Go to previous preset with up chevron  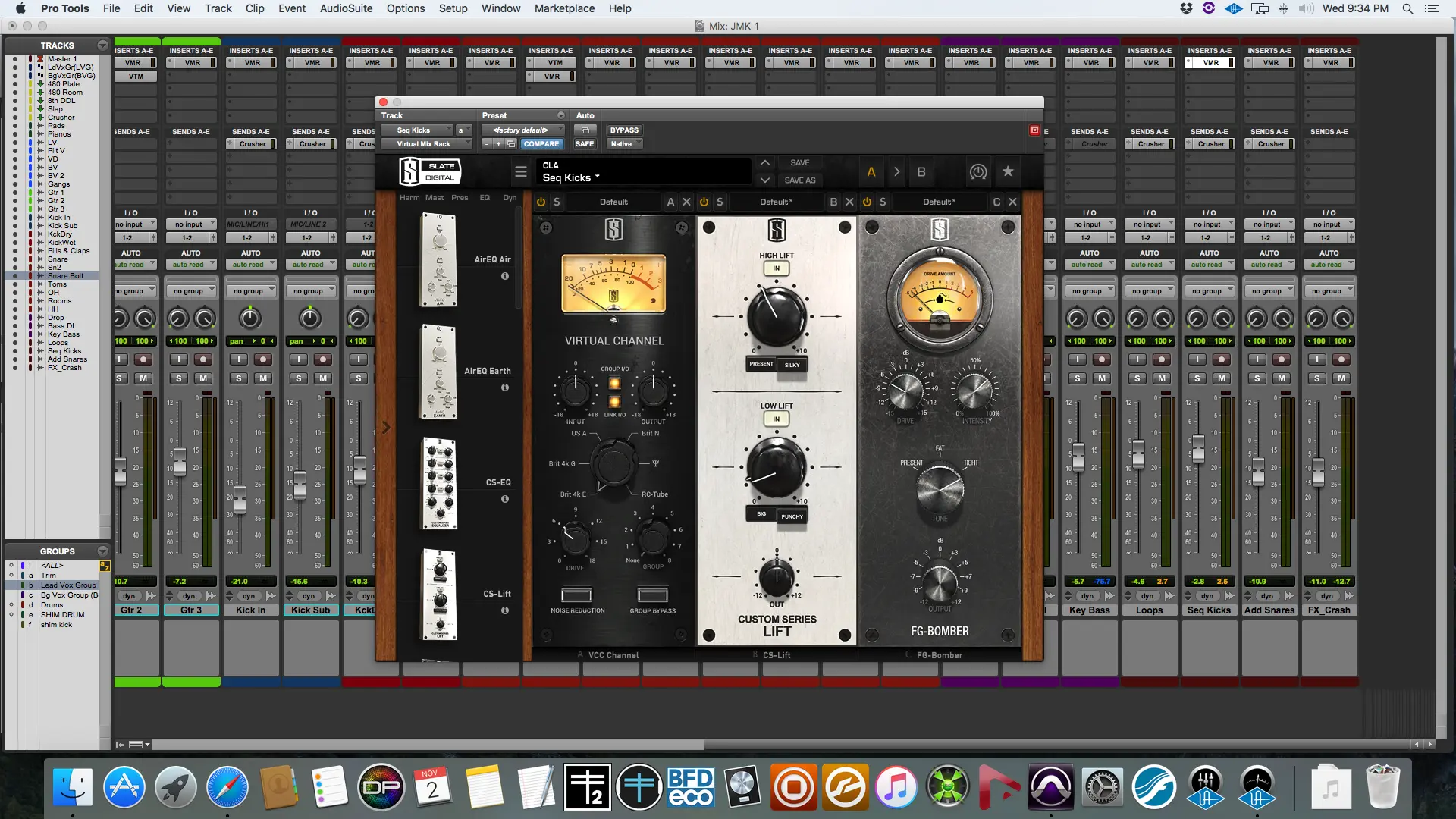click(x=765, y=163)
